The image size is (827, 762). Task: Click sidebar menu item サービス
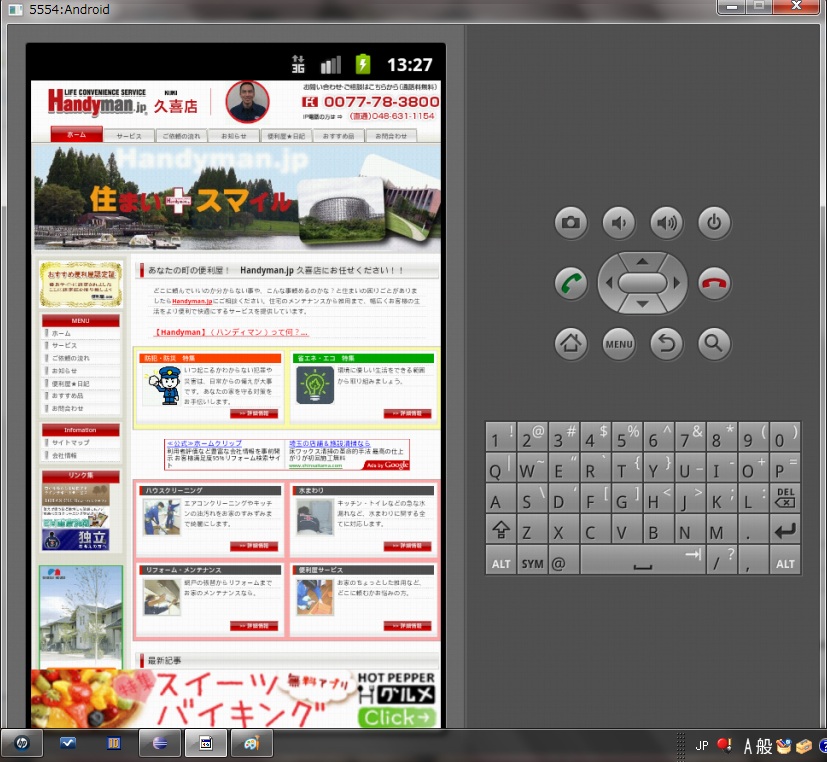click(64, 345)
